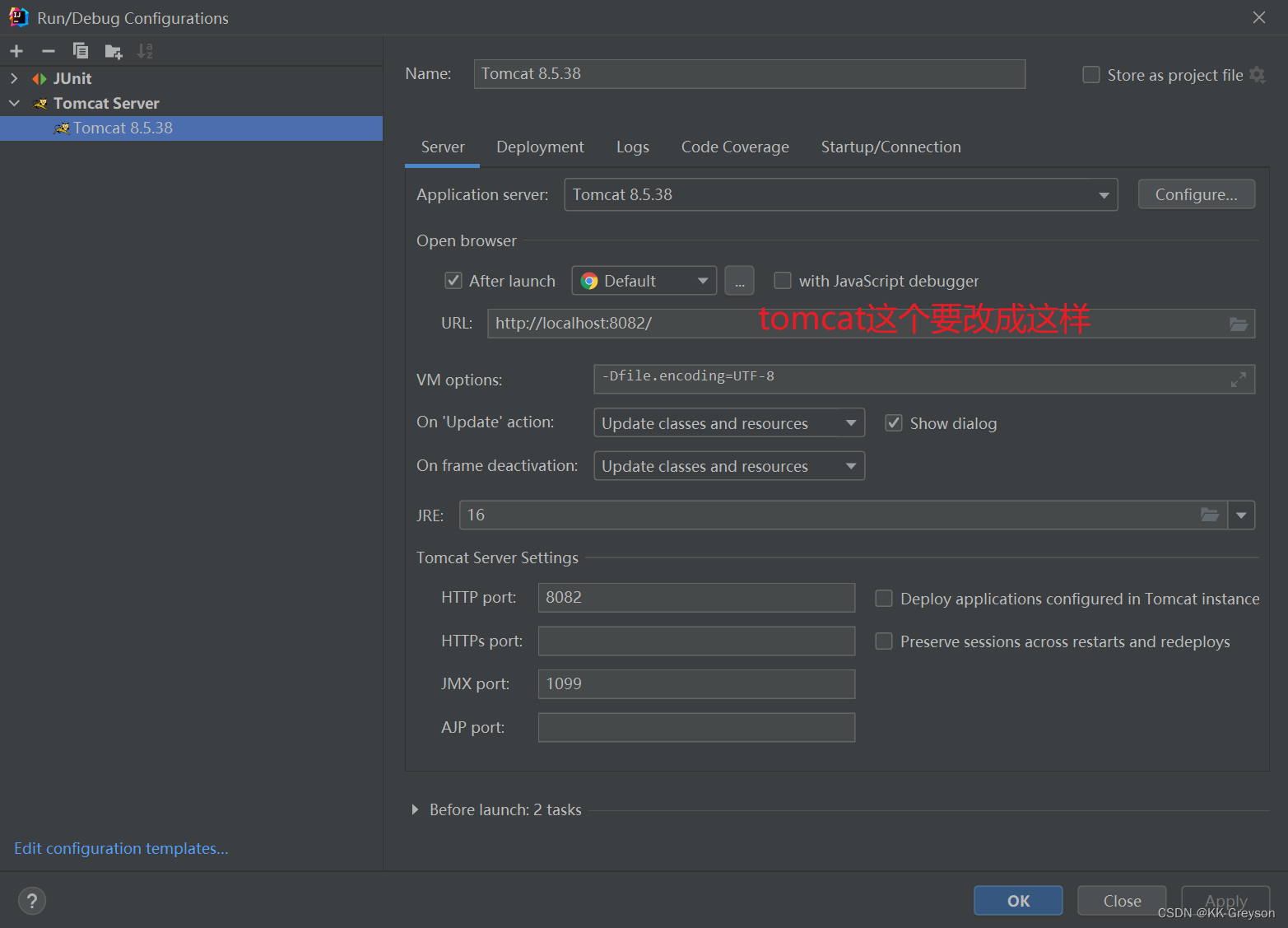Click the HTTPs port field
The width and height of the screenshot is (1288, 928).
click(696, 641)
